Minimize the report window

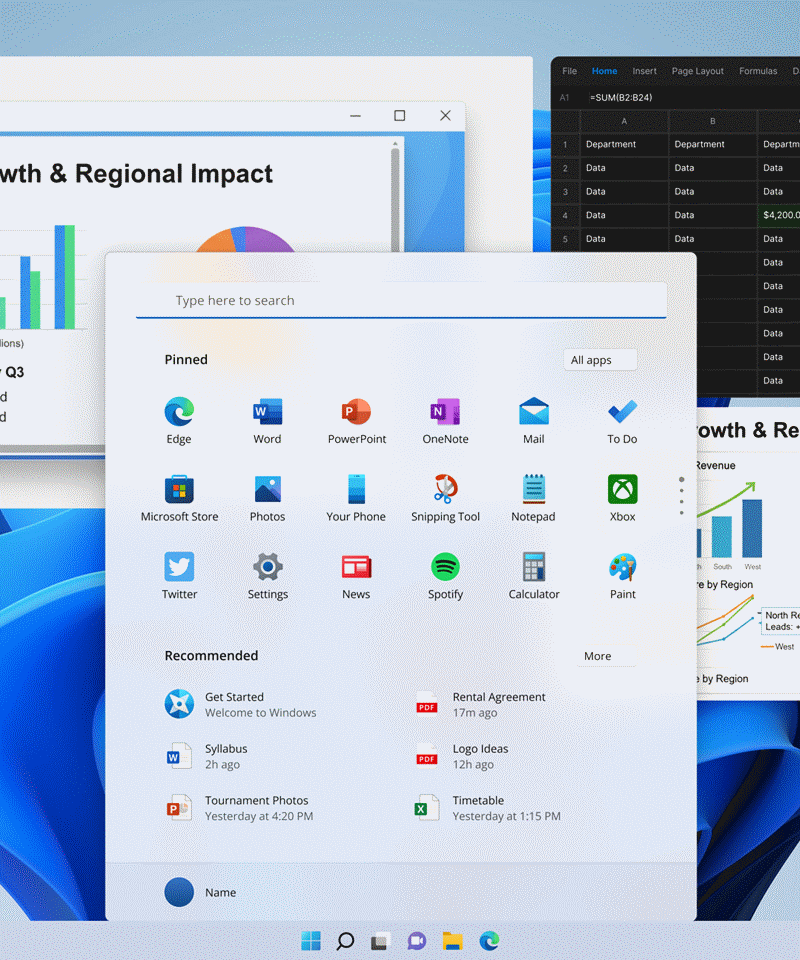(x=355, y=115)
